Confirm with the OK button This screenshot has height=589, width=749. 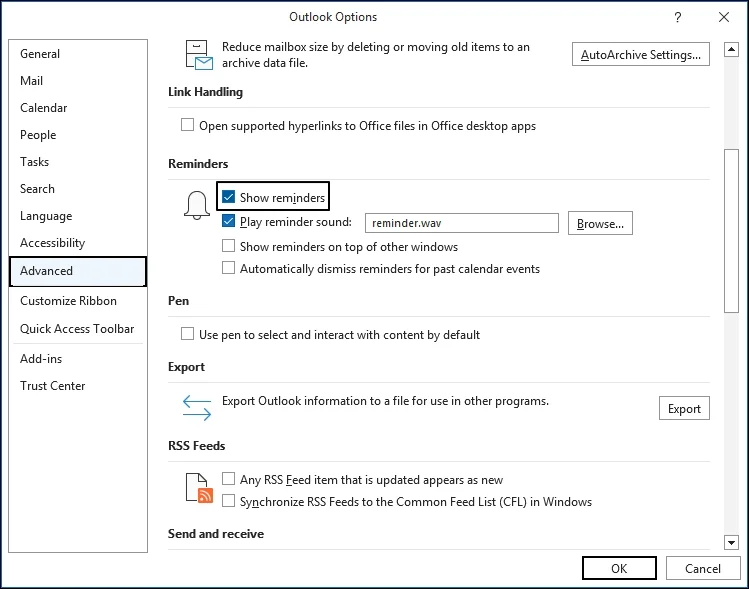coord(619,568)
